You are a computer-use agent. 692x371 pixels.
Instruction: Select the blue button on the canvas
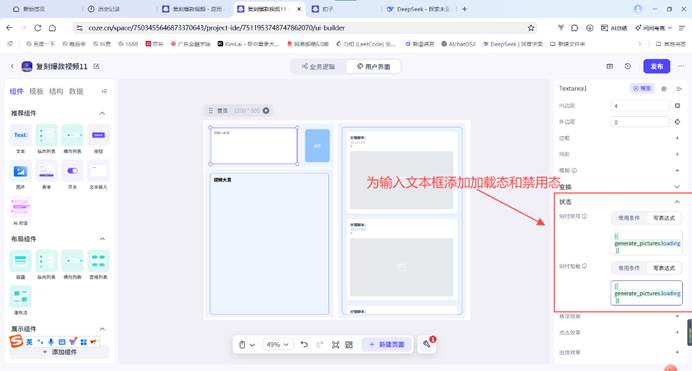317,146
